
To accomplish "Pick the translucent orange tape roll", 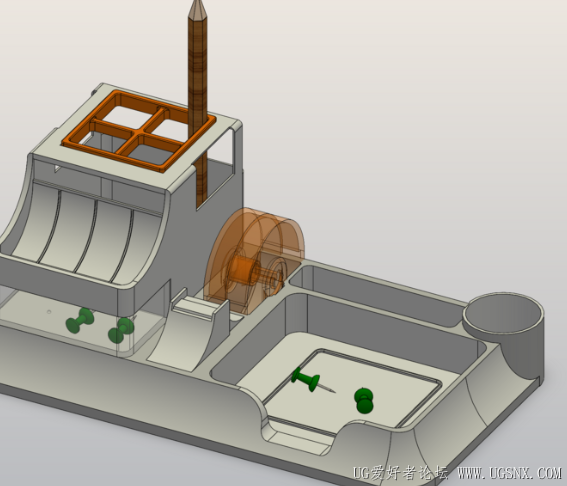I will coord(254,261).
